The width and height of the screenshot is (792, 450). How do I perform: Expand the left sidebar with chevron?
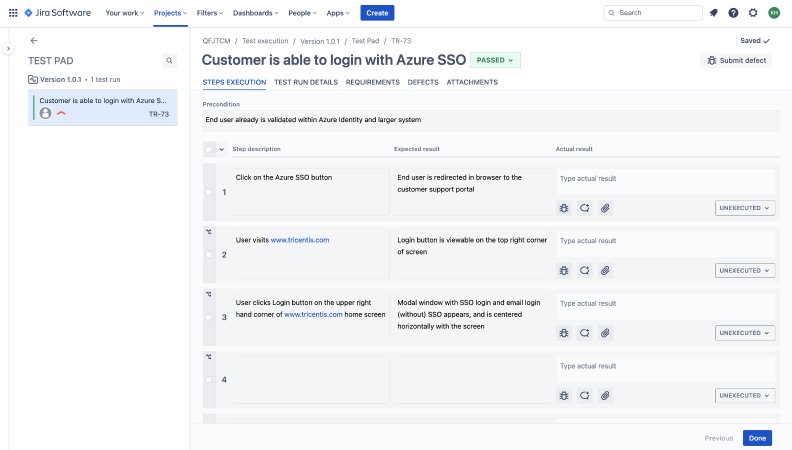(x=8, y=48)
